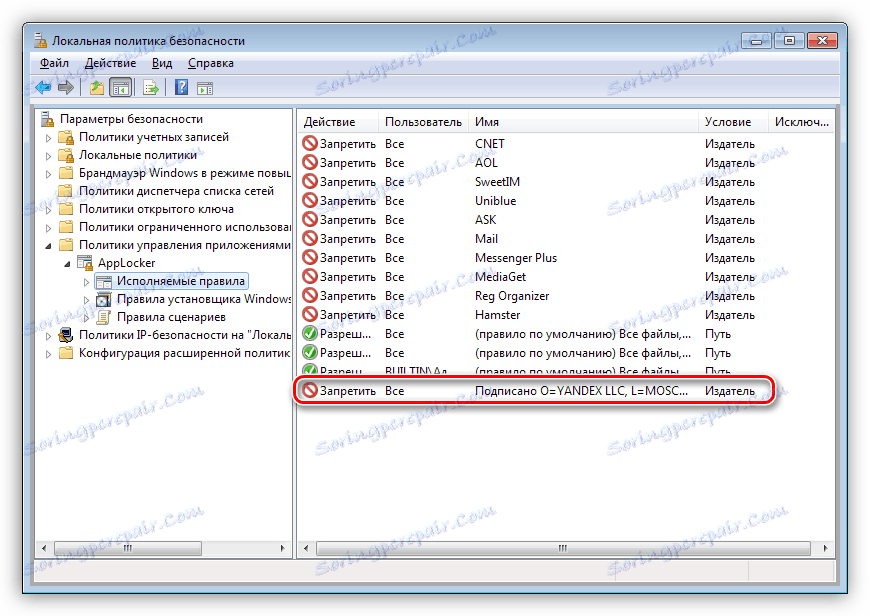
Task: Open the Действие menu
Action: point(111,62)
